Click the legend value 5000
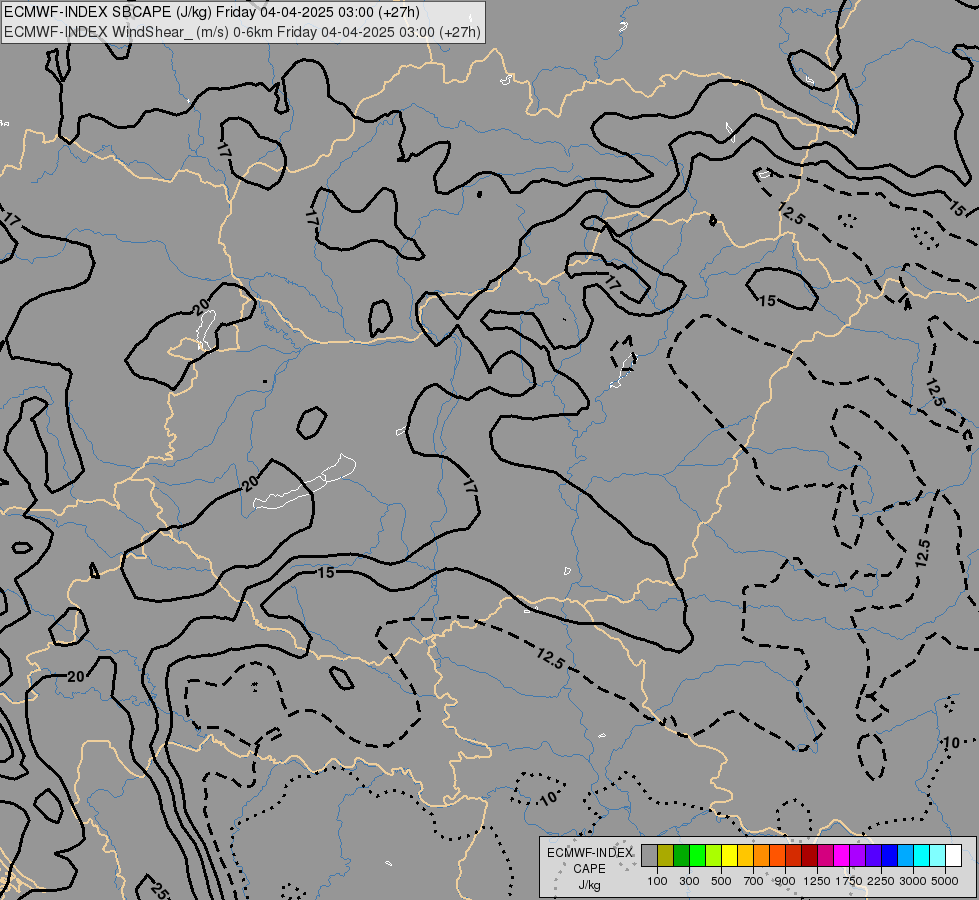The height and width of the screenshot is (900, 979). click(x=945, y=881)
